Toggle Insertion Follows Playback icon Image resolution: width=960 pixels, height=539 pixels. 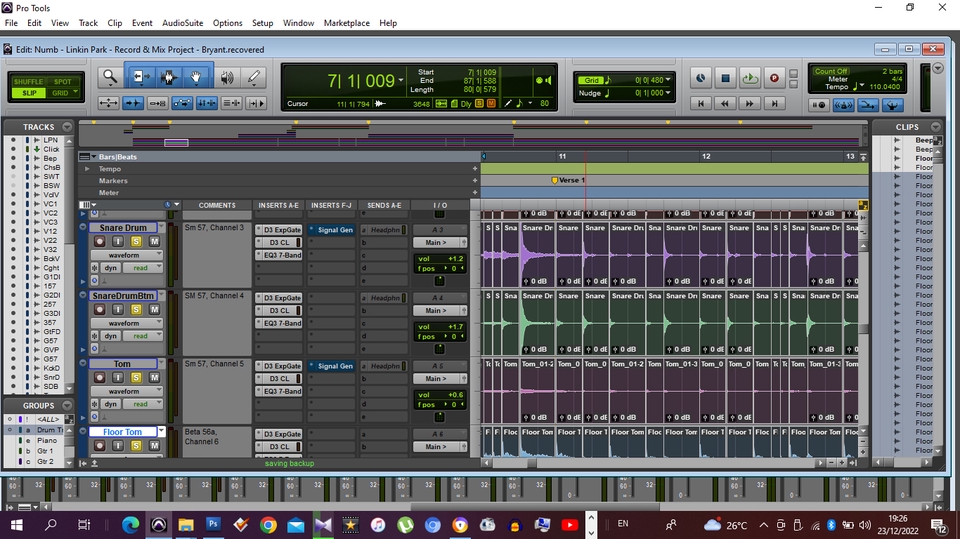[x=256, y=104]
